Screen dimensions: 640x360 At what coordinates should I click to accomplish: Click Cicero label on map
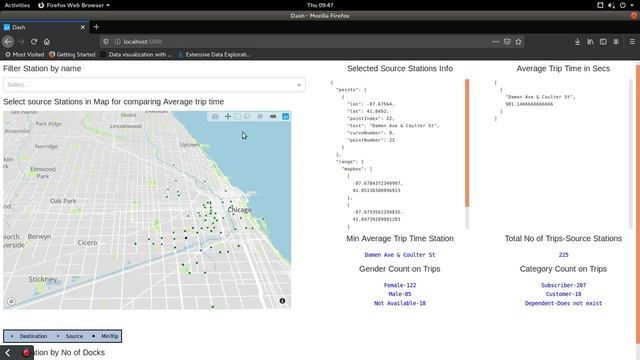(87, 242)
